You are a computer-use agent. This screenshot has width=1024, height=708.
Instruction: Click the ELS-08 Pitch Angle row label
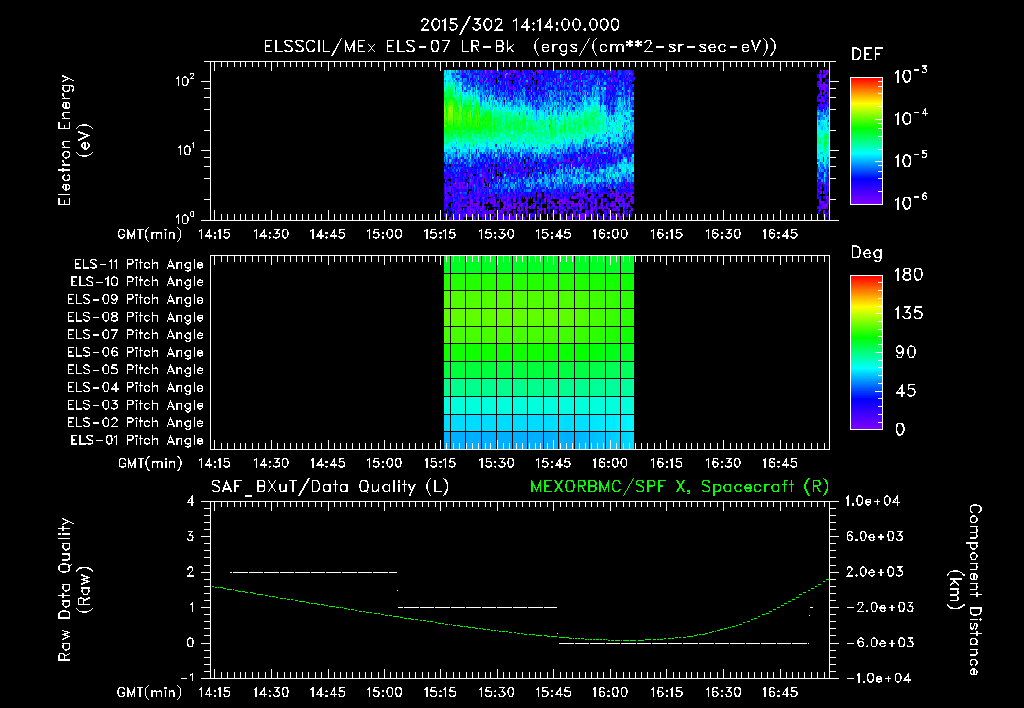[136, 317]
